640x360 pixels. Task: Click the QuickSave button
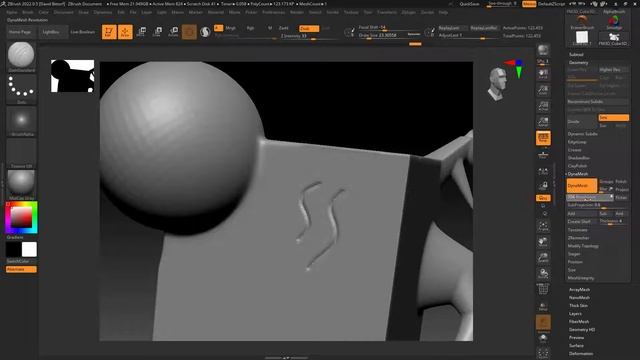click(x=469, y=4)
